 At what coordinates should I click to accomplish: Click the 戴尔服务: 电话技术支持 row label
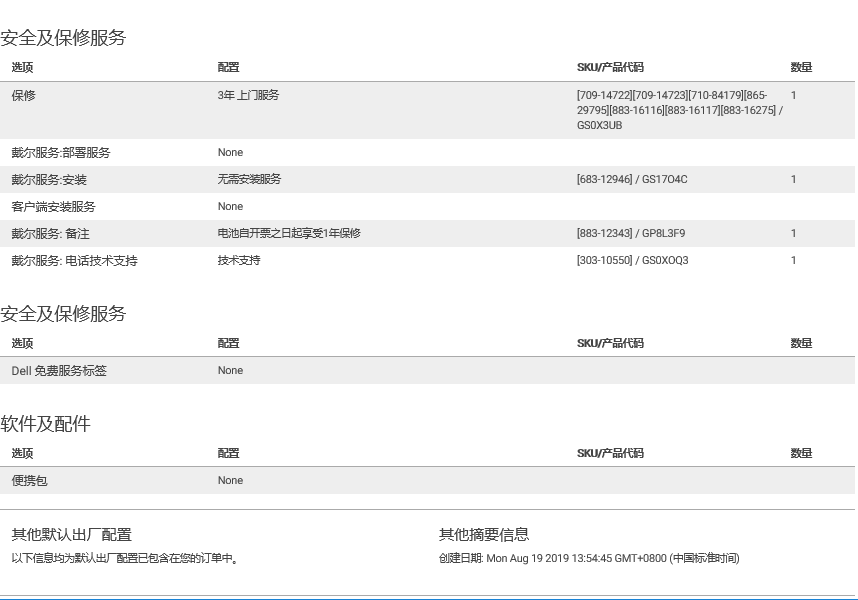pos(74,261)
